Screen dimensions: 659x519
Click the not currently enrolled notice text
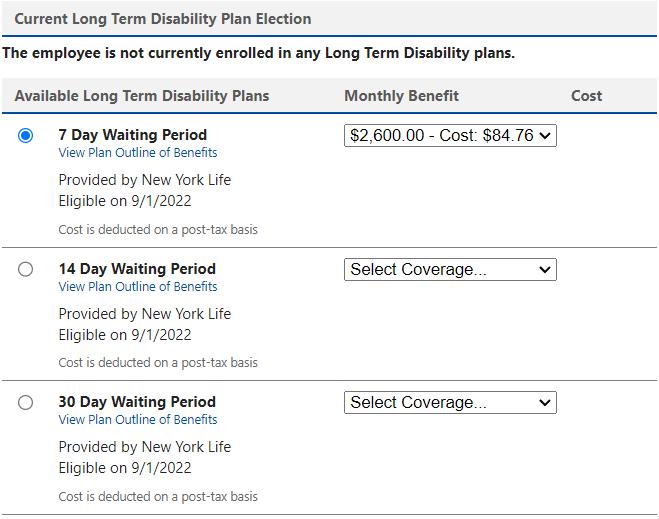(259, 53)
